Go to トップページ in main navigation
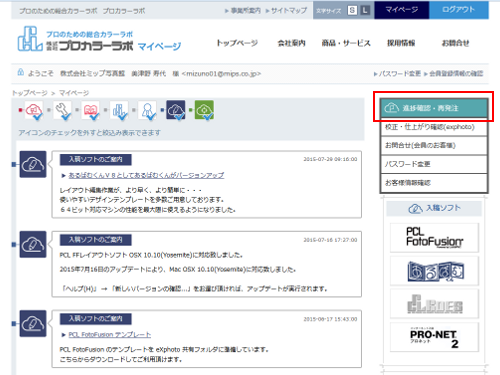Screen dimensions: 500x375 pyautogui.click(x=237, y=43)
